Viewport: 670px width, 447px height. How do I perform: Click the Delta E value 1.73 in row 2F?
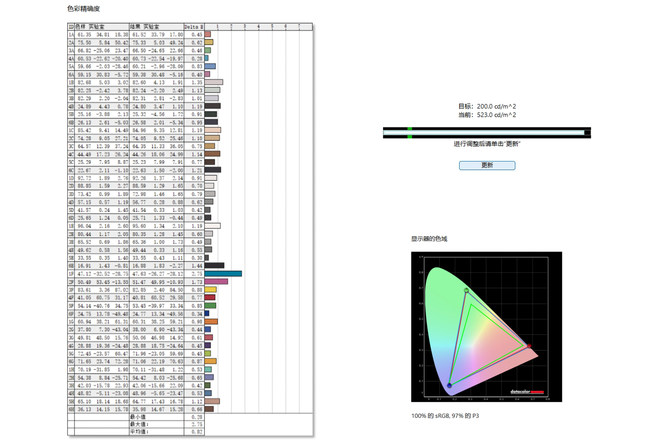(x=197, y=282)
